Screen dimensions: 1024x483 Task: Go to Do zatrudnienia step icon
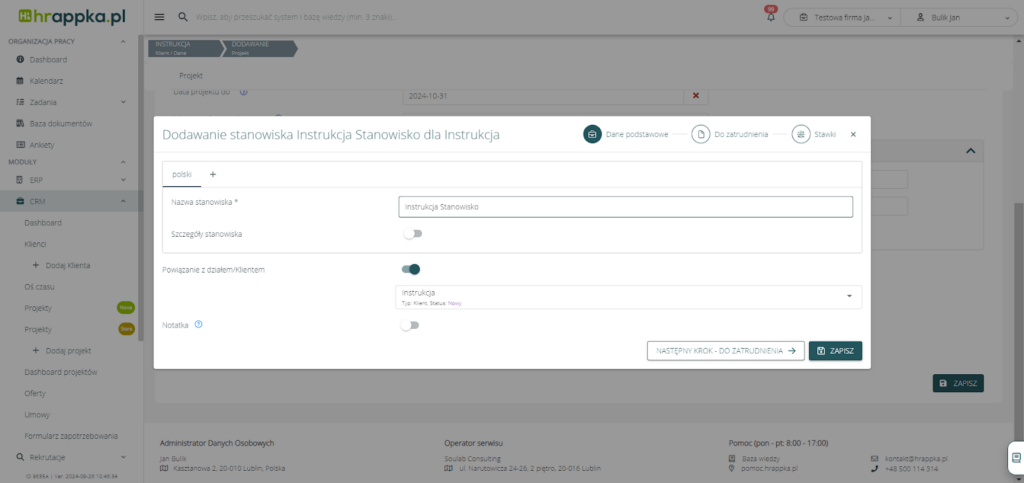(x=700, y=134)
